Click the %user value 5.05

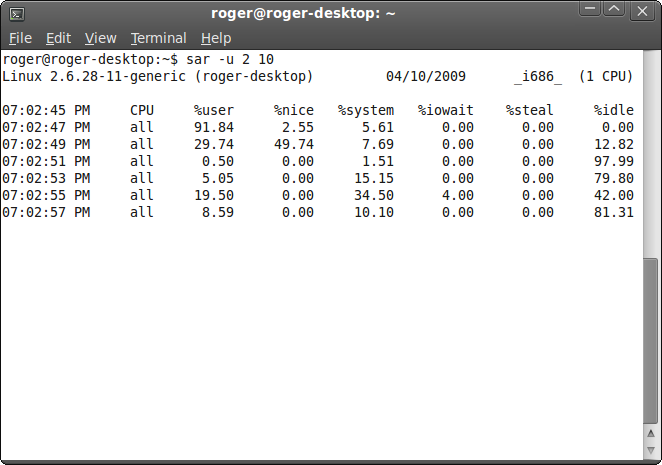tap(217, 178)
